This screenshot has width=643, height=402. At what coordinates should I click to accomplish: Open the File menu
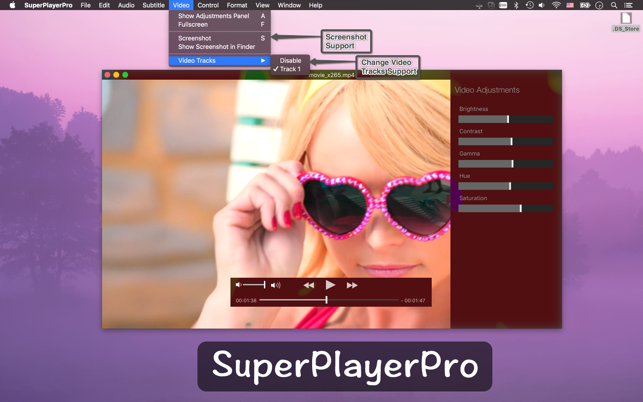coord(85,5)
